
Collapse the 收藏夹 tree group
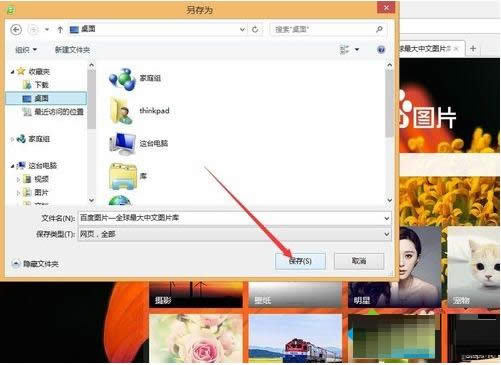12,72
